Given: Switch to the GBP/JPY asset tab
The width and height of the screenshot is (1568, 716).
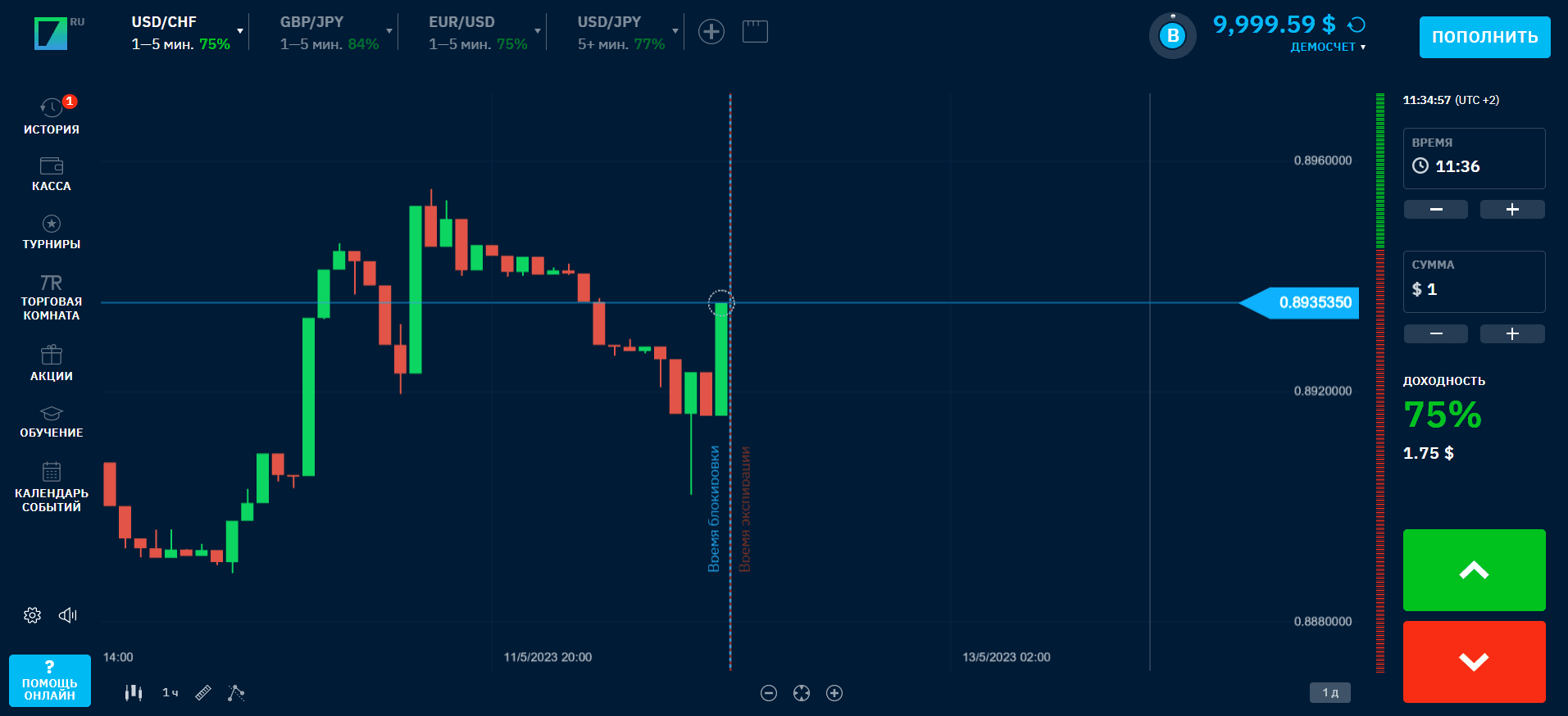Looking at the screenshot, I should (329, 33).
